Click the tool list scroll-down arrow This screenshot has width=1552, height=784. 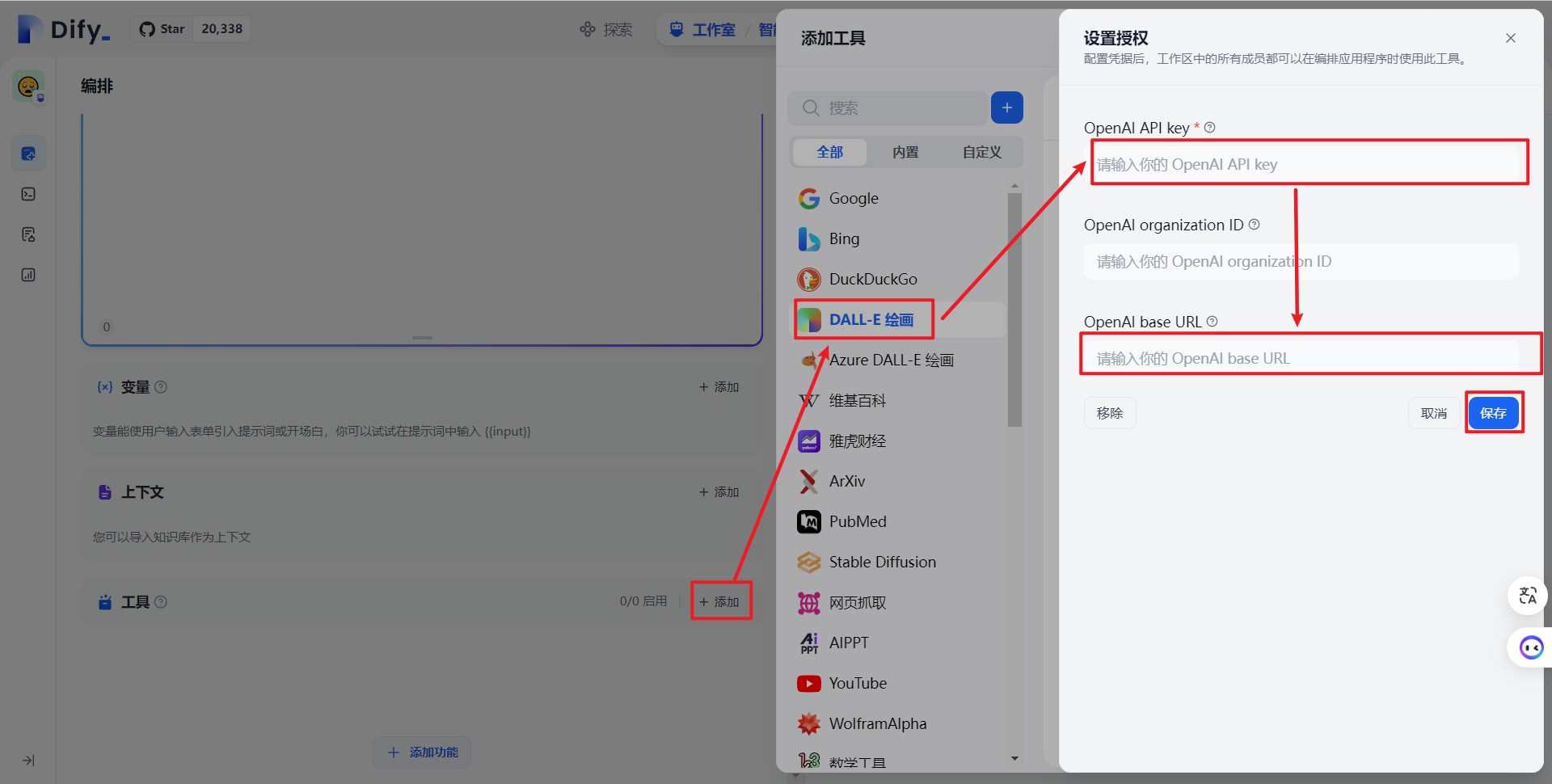(x=1014, y=759)
